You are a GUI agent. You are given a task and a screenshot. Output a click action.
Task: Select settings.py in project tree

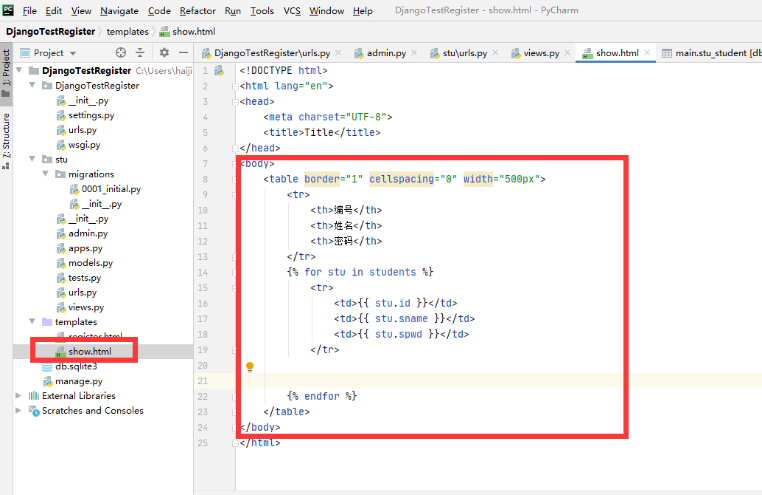pyautogui.click(x=91, y=115)
